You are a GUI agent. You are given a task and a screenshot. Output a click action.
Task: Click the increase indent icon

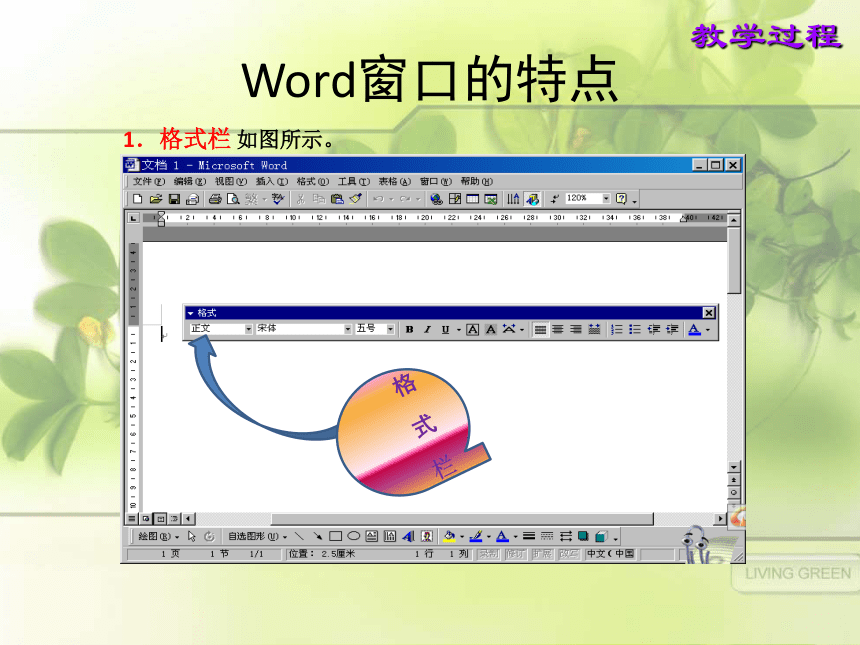(672, 329)
